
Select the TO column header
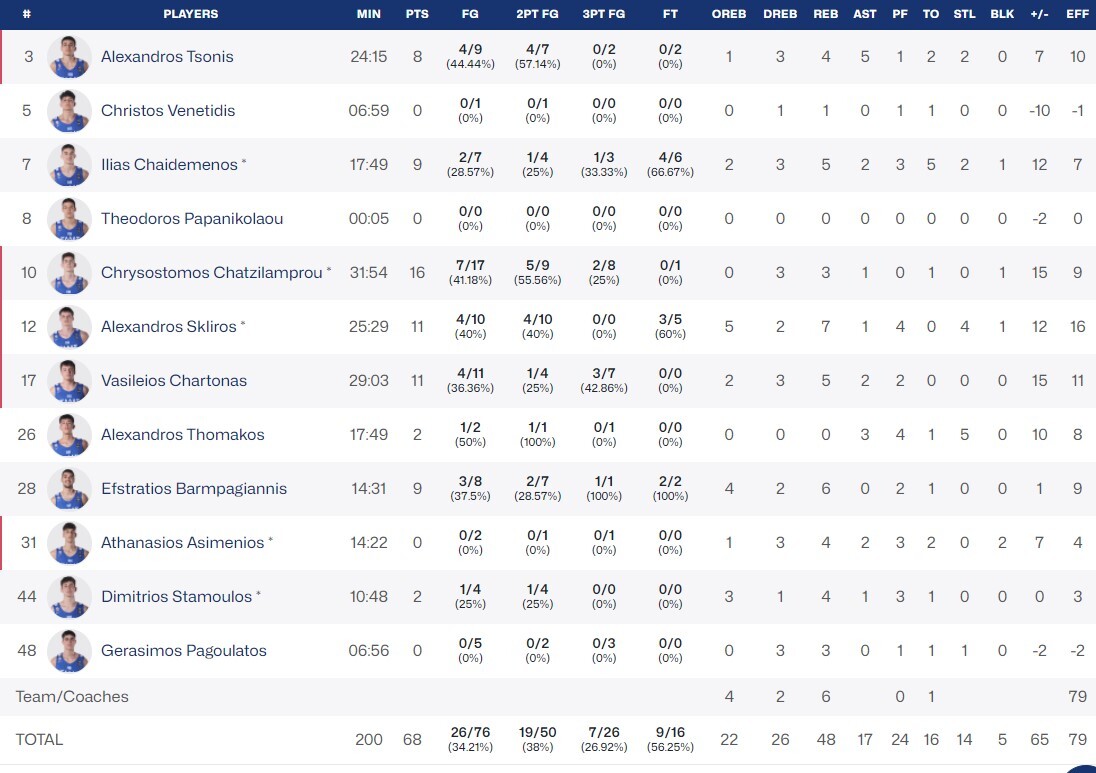(x=931, y=14)
